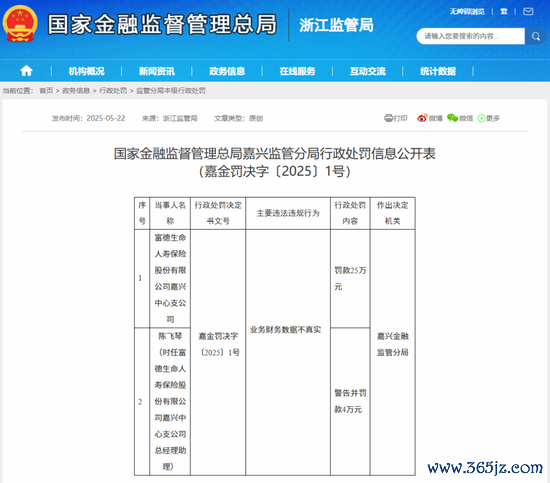This screenshot has height=483, width=550.
Task: Click the publish date 2025-05-22
Action: point(106,118)
